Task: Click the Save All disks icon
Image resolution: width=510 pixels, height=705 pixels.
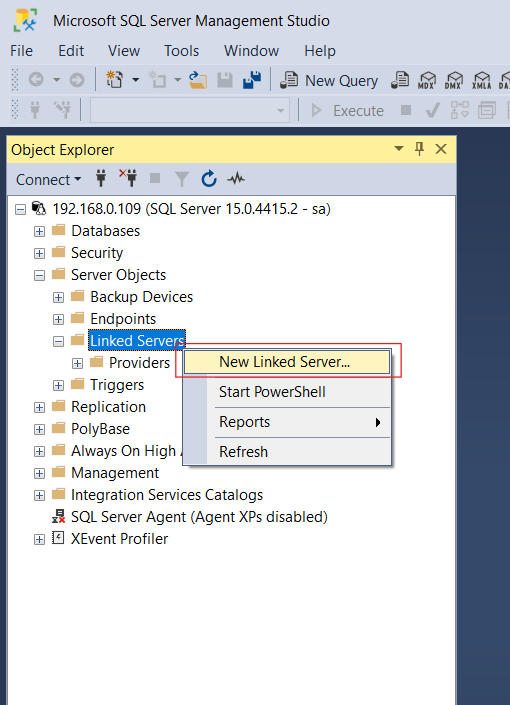Action: tap(251, 80)
